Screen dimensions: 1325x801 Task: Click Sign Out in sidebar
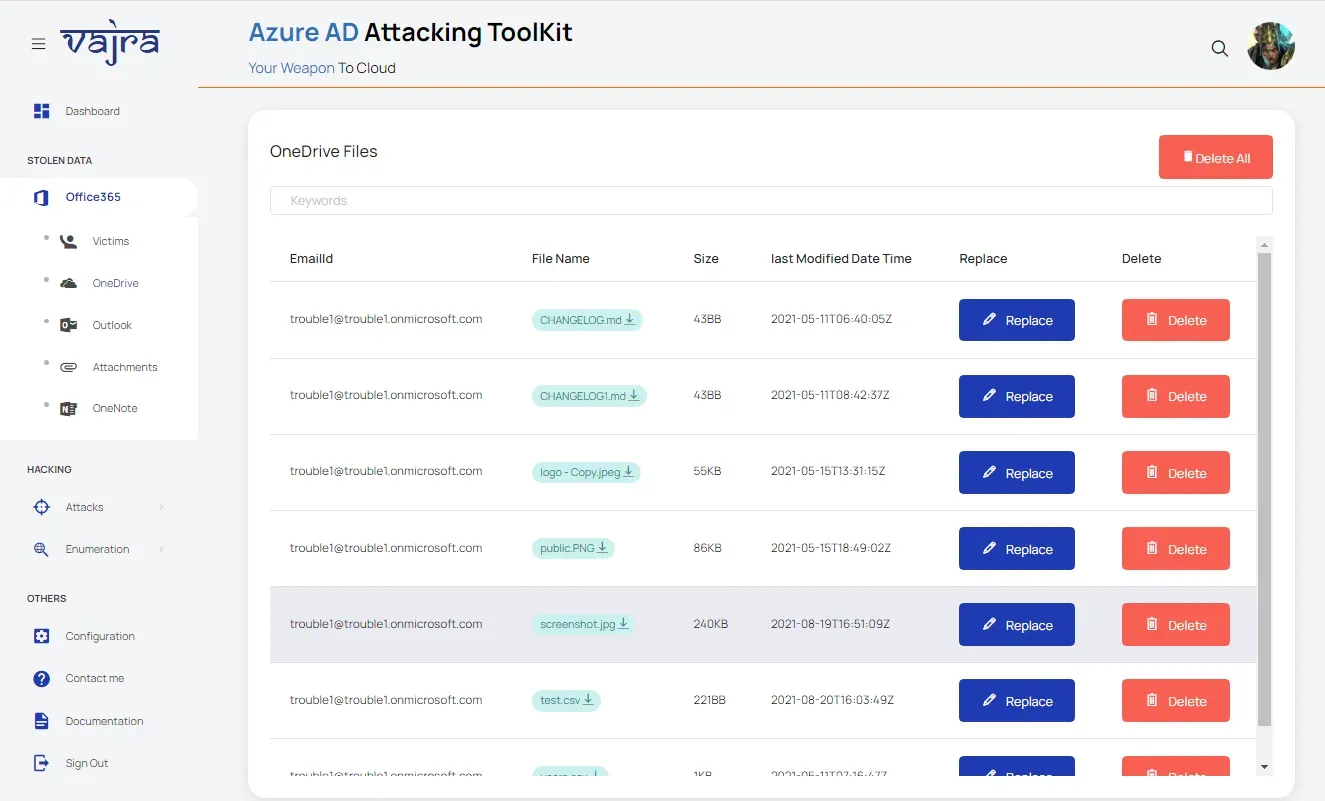[87, 763]
